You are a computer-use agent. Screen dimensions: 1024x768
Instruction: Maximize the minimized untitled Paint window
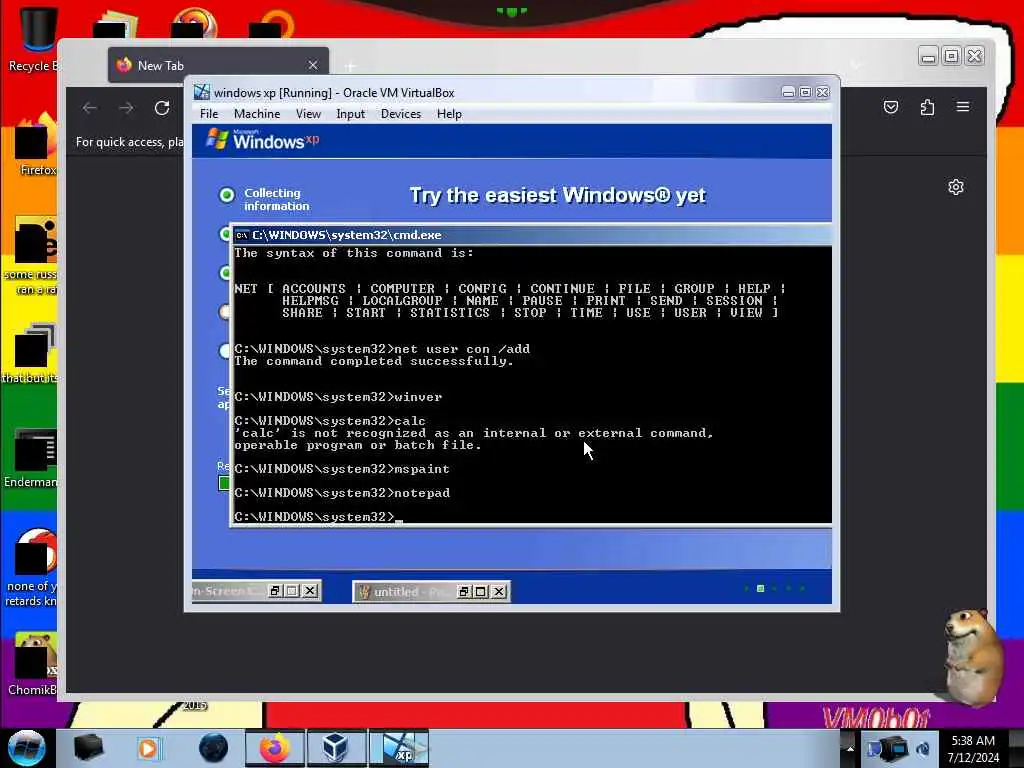click(481, 592)
